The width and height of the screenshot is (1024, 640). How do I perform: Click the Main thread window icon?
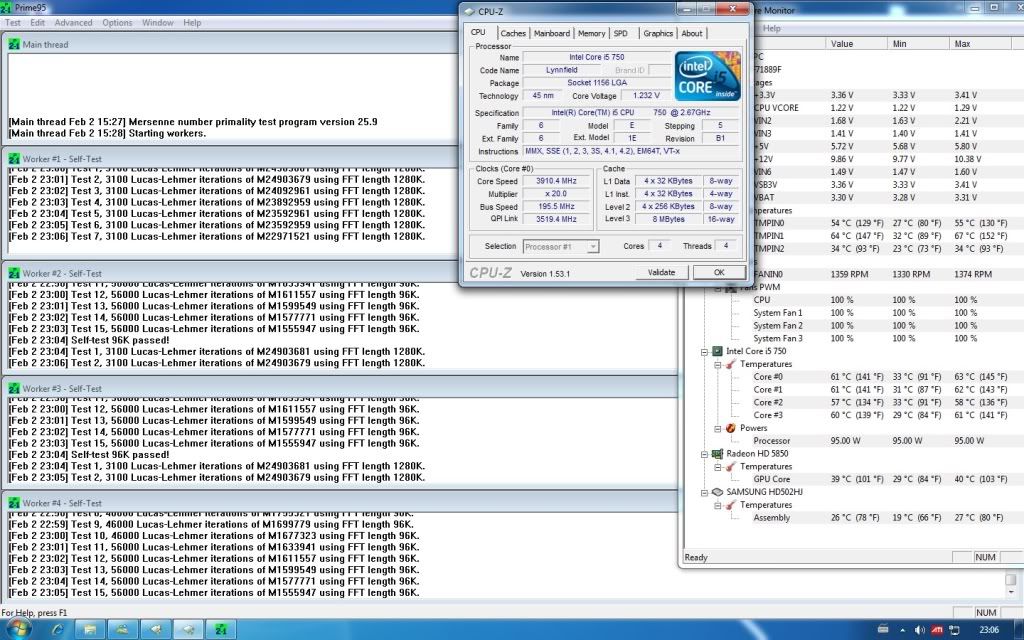[x=14, y=44]
